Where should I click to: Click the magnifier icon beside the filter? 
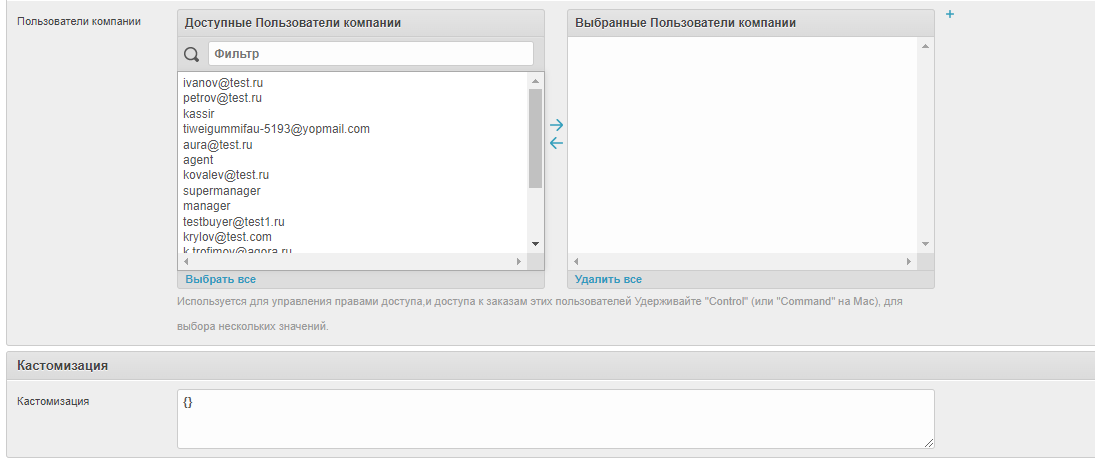(x=192, y=53)
